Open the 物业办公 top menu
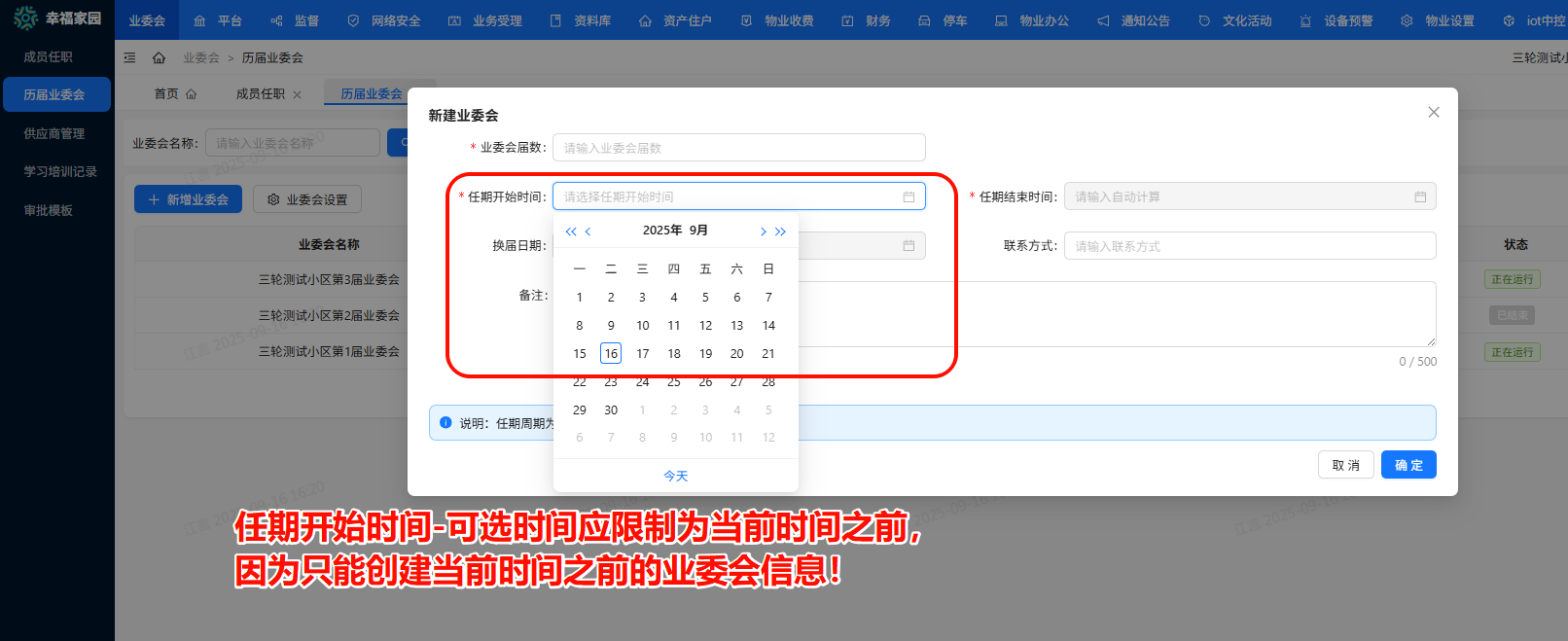The height and width of the screenshot is (641, 1568). point(1032,20)
